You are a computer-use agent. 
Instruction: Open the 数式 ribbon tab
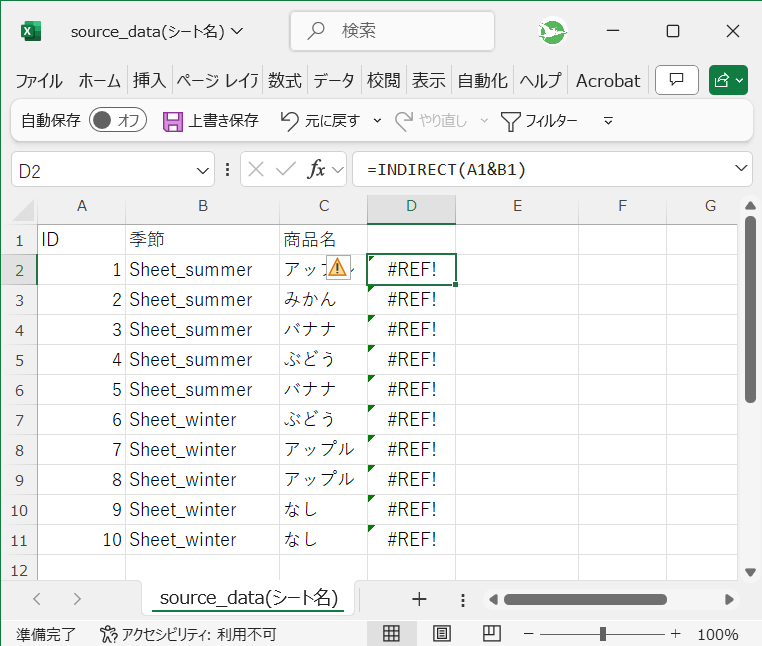click(x=285, y=81)
